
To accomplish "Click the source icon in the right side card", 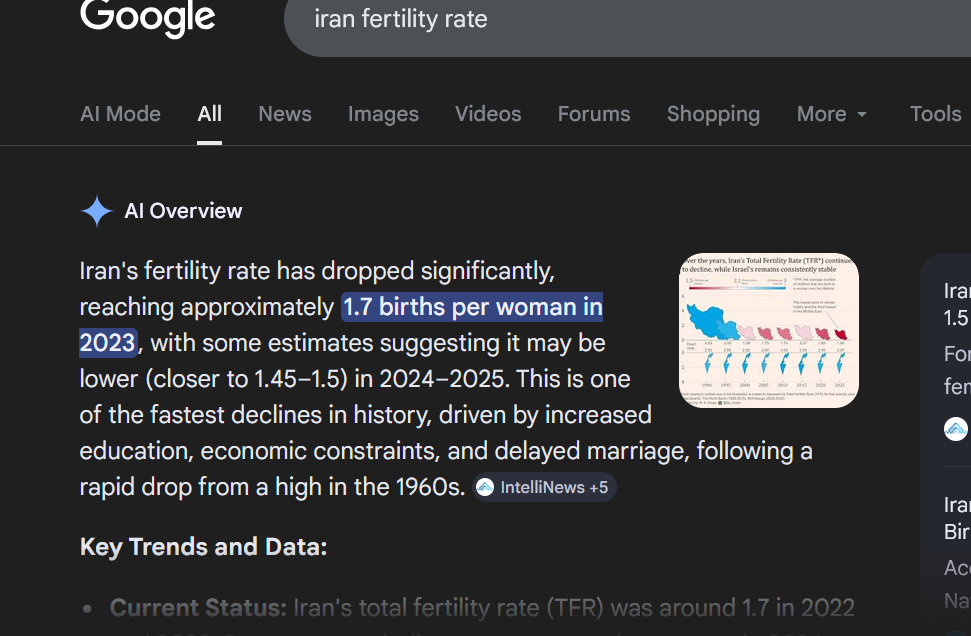I will tap(956, 429).
